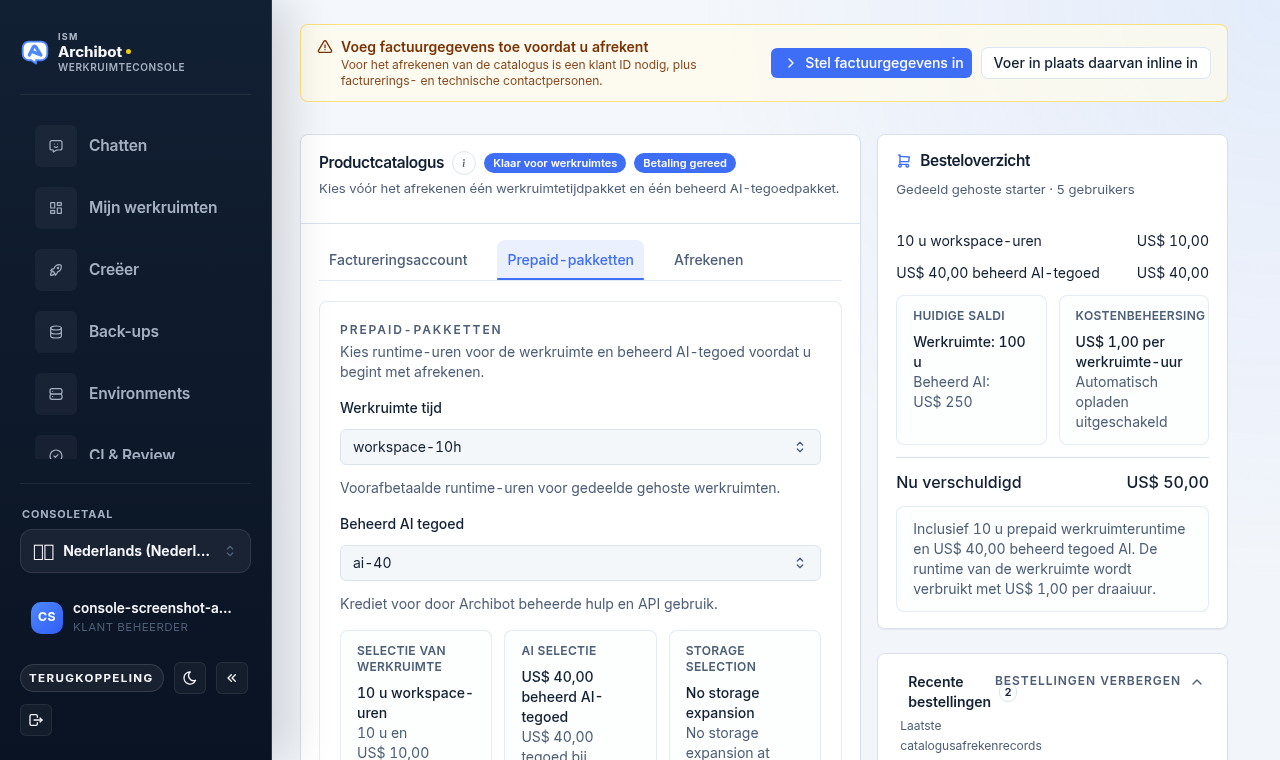Screen dimensions: 1280x760
Task: Click Stel factuurgegevens in button
Action: click(x=871, y=63)
